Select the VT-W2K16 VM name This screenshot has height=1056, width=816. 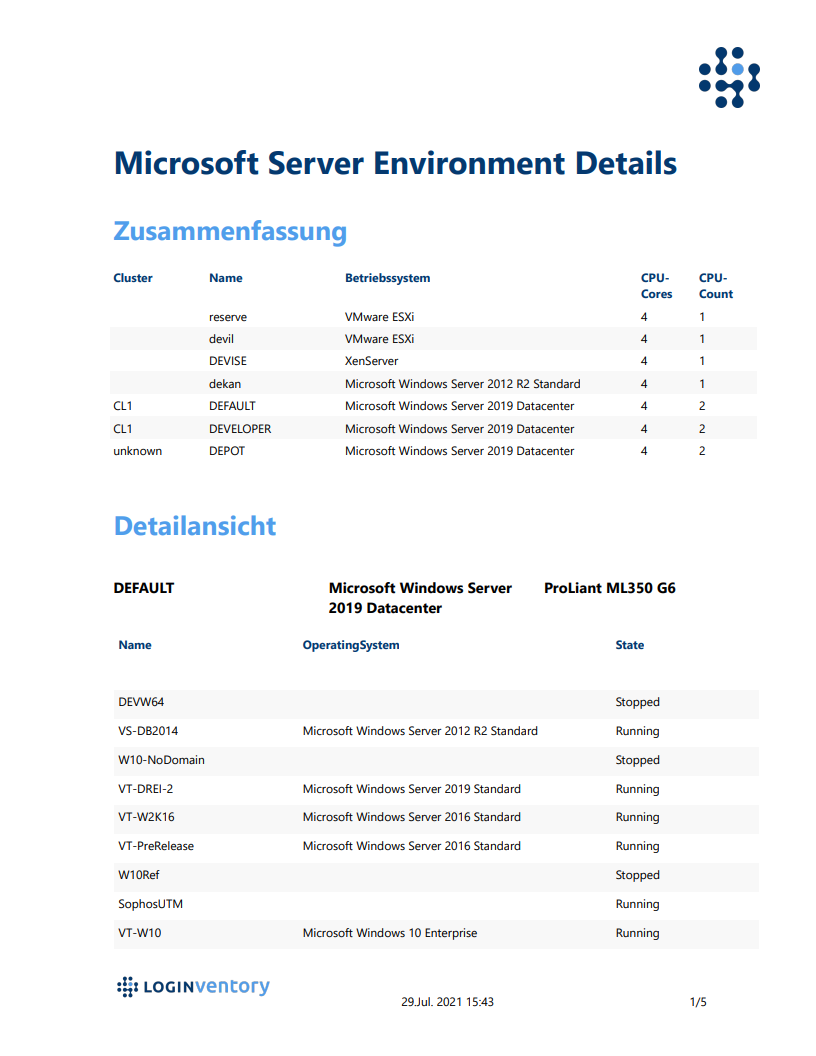coord(146,818)
